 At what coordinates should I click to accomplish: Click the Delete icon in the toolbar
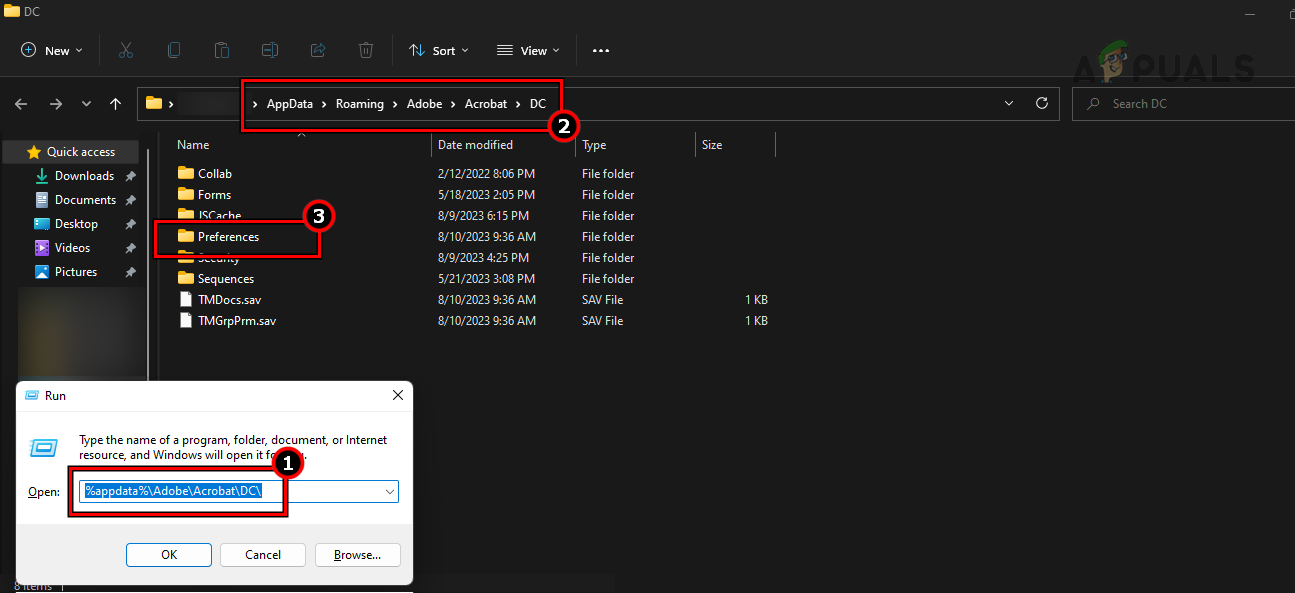pyautogui.click(x=365, y=50)
